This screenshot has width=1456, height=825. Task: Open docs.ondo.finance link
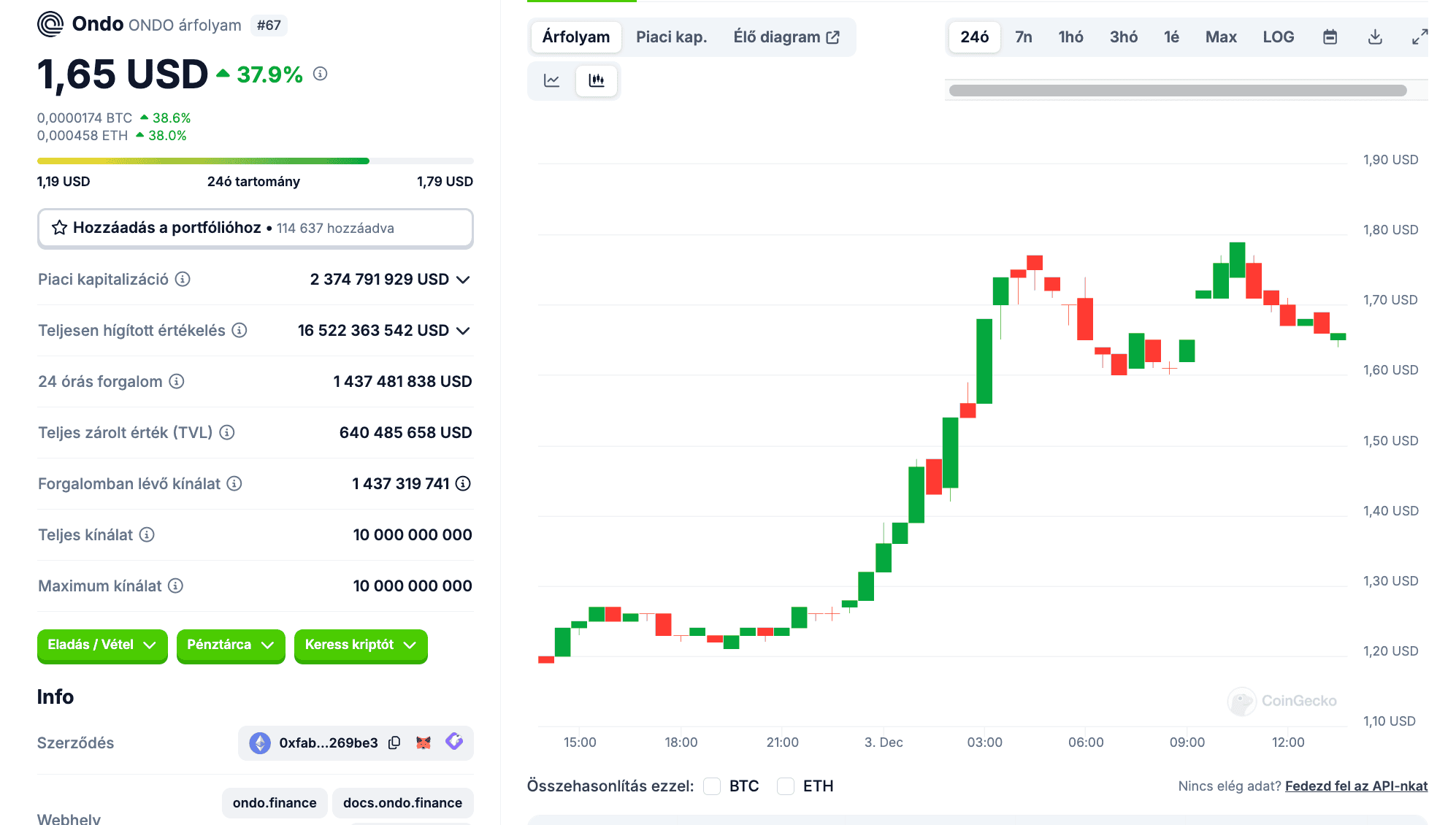pyautogui.click(x=402, y=803)
